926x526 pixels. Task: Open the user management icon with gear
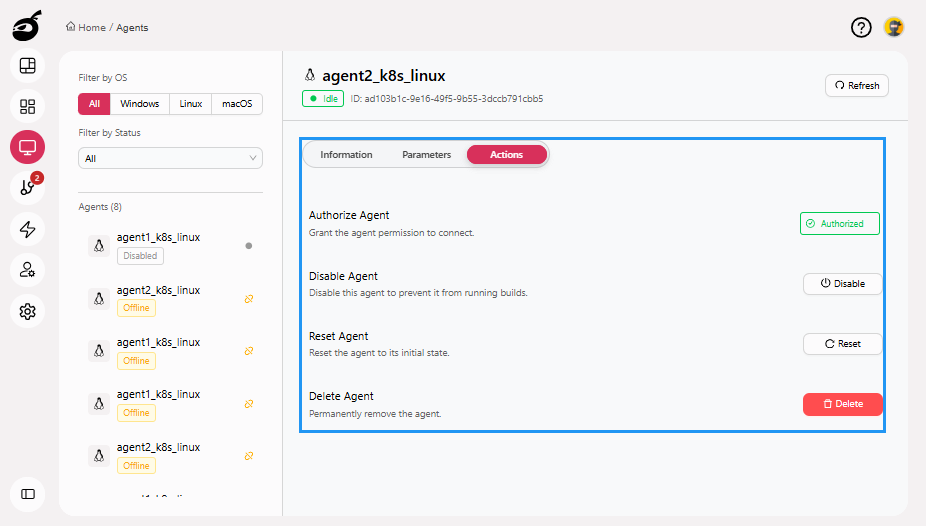pyautogui.click(x=28, y=270)
